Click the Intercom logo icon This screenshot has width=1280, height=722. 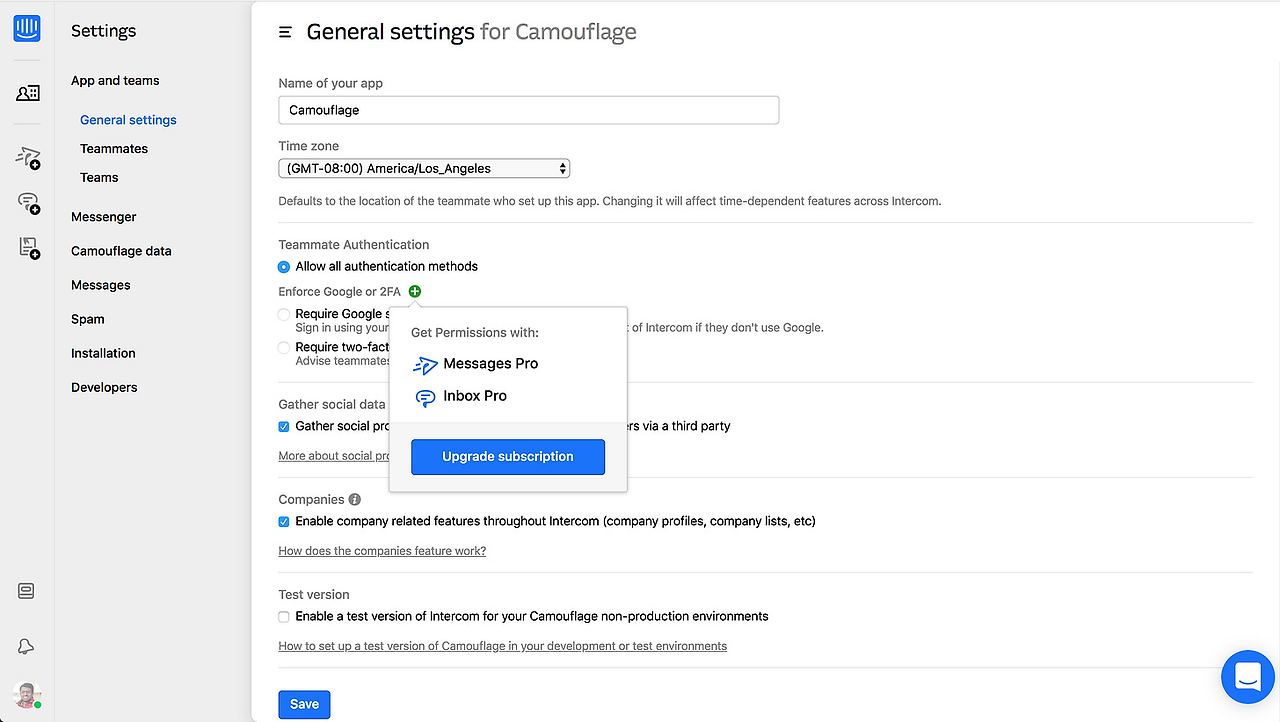27,29
